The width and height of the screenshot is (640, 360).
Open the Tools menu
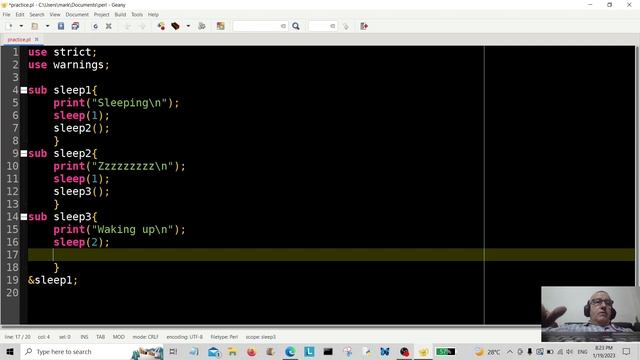(x=137, y=15)
